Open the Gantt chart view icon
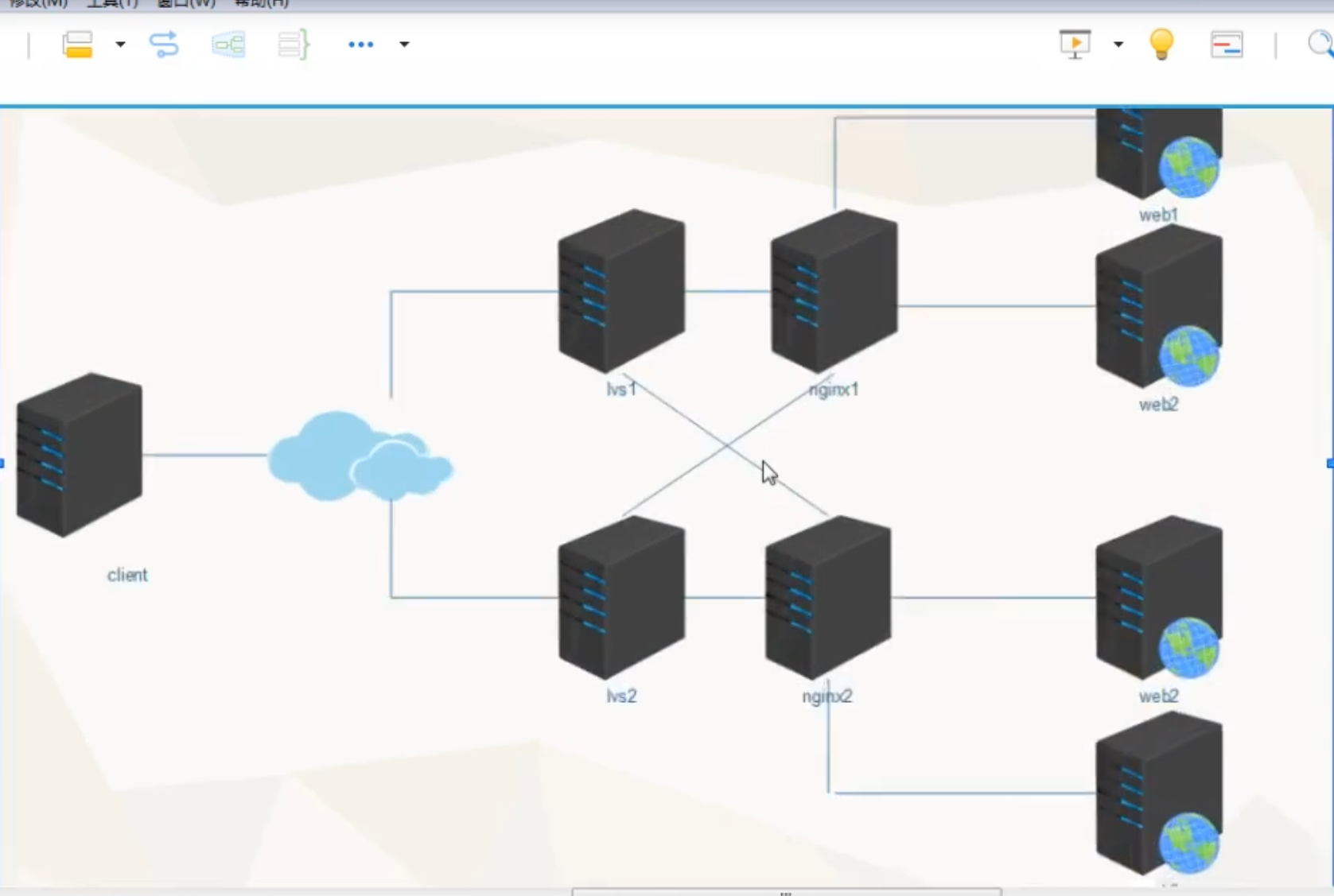This screenshot has height=896, width=1334. pos(1227,45)
